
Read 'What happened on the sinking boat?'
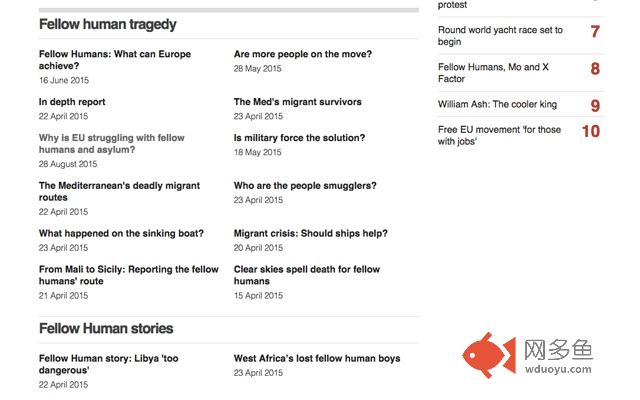[121, 234]
